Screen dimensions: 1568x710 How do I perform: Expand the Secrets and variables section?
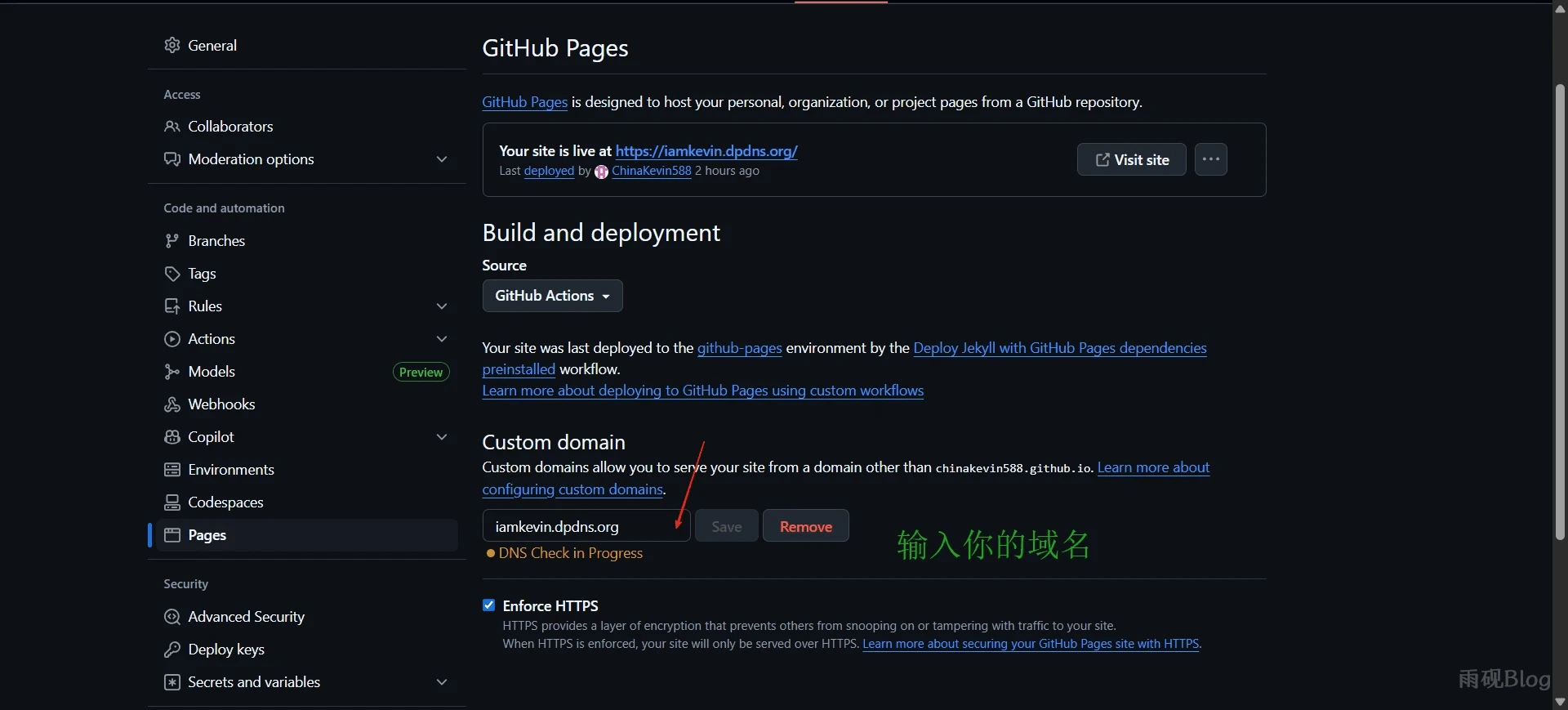pyautogui.click(x=442, y=682)
